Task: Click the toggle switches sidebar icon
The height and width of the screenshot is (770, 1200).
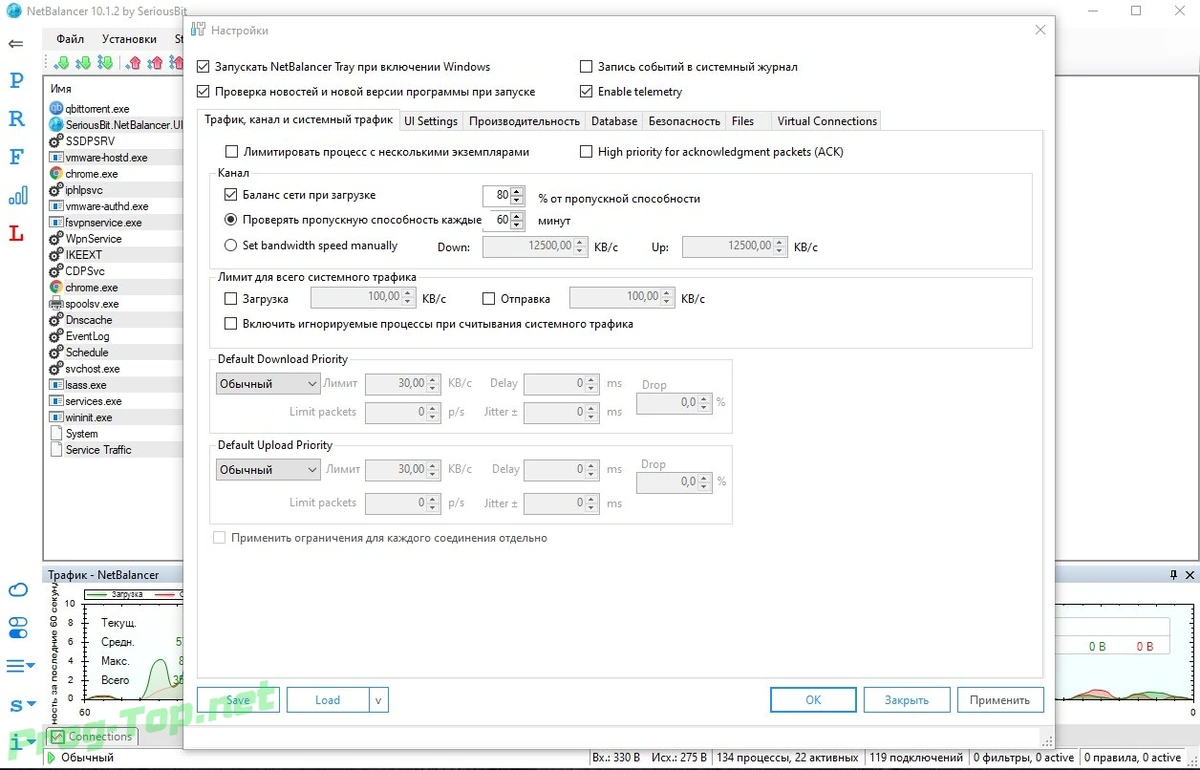Action: coord(18,627)
